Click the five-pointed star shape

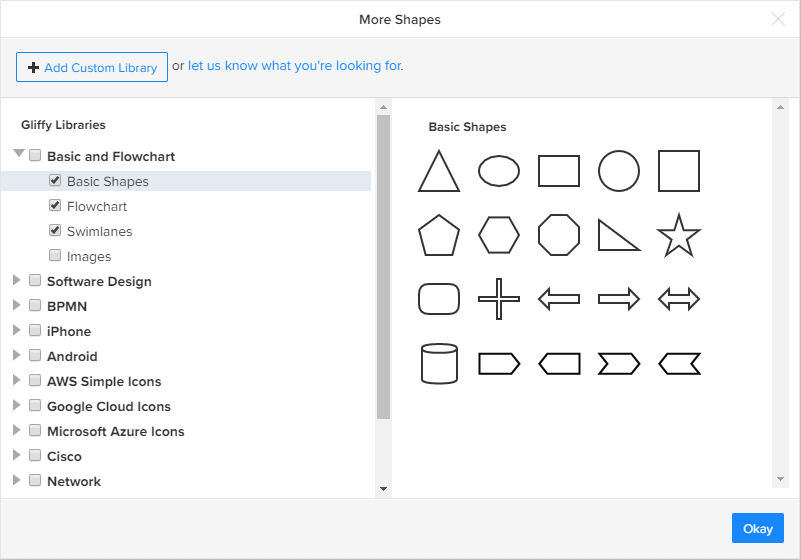click(x=679, y=236)
